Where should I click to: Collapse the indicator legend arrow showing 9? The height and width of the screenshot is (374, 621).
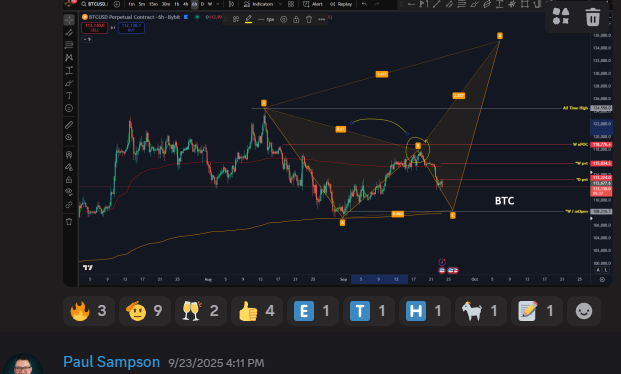pos(87,39)
